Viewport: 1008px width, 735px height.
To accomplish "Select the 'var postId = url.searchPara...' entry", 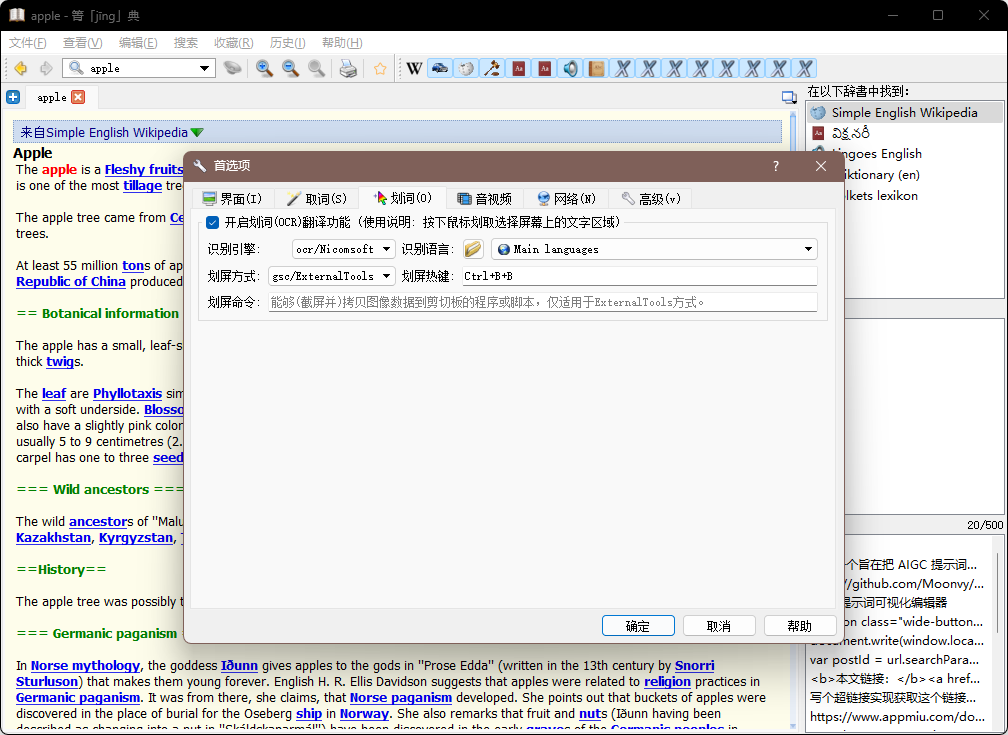I will coord(897,660).
